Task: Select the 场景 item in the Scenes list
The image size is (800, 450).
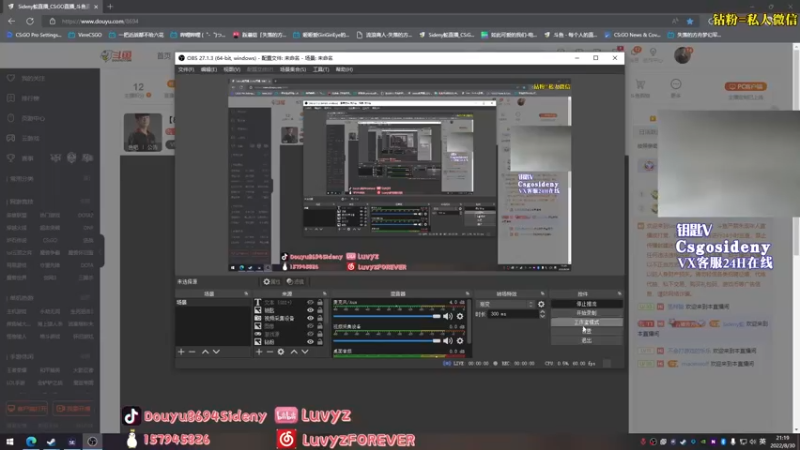Action: coord(213,303)
